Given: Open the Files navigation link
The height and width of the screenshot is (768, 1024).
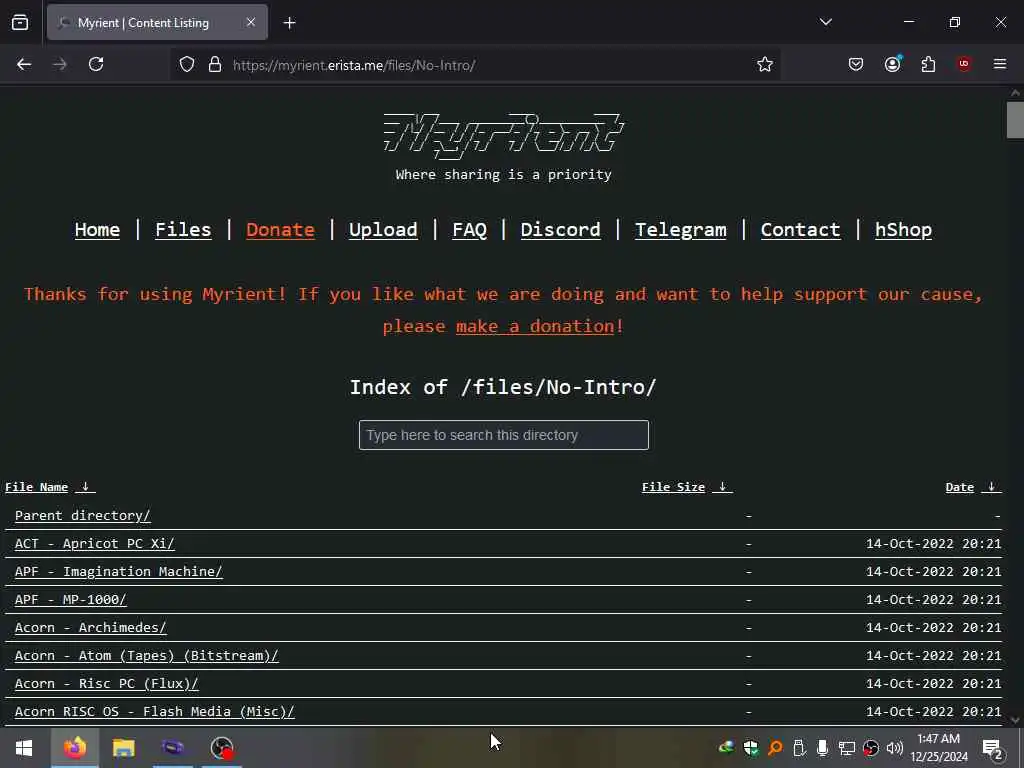Looking at the screenshot, I should (183, 230).
